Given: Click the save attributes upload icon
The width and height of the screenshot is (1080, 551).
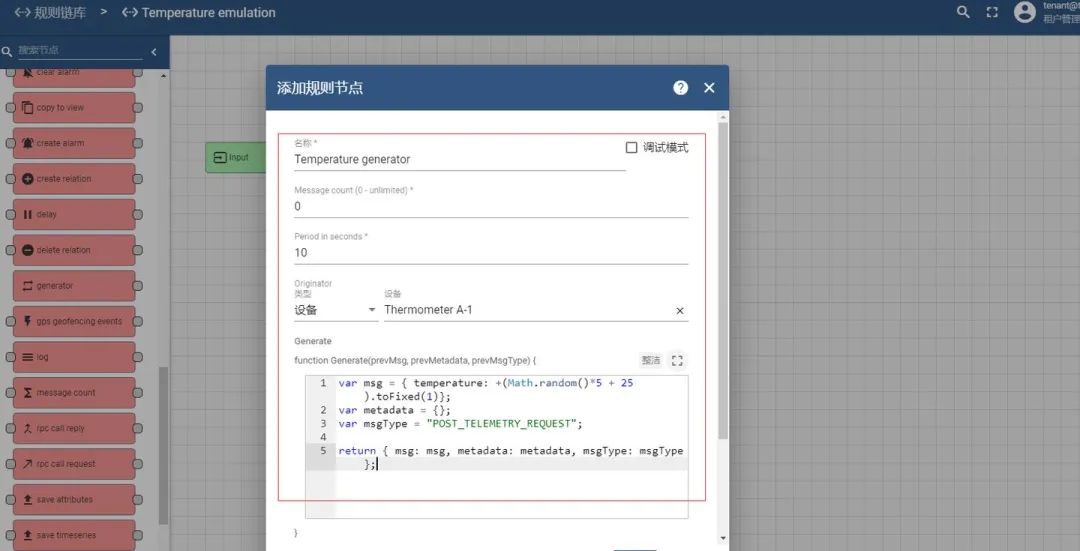Looking at the screenshot, I should (28, 499).
